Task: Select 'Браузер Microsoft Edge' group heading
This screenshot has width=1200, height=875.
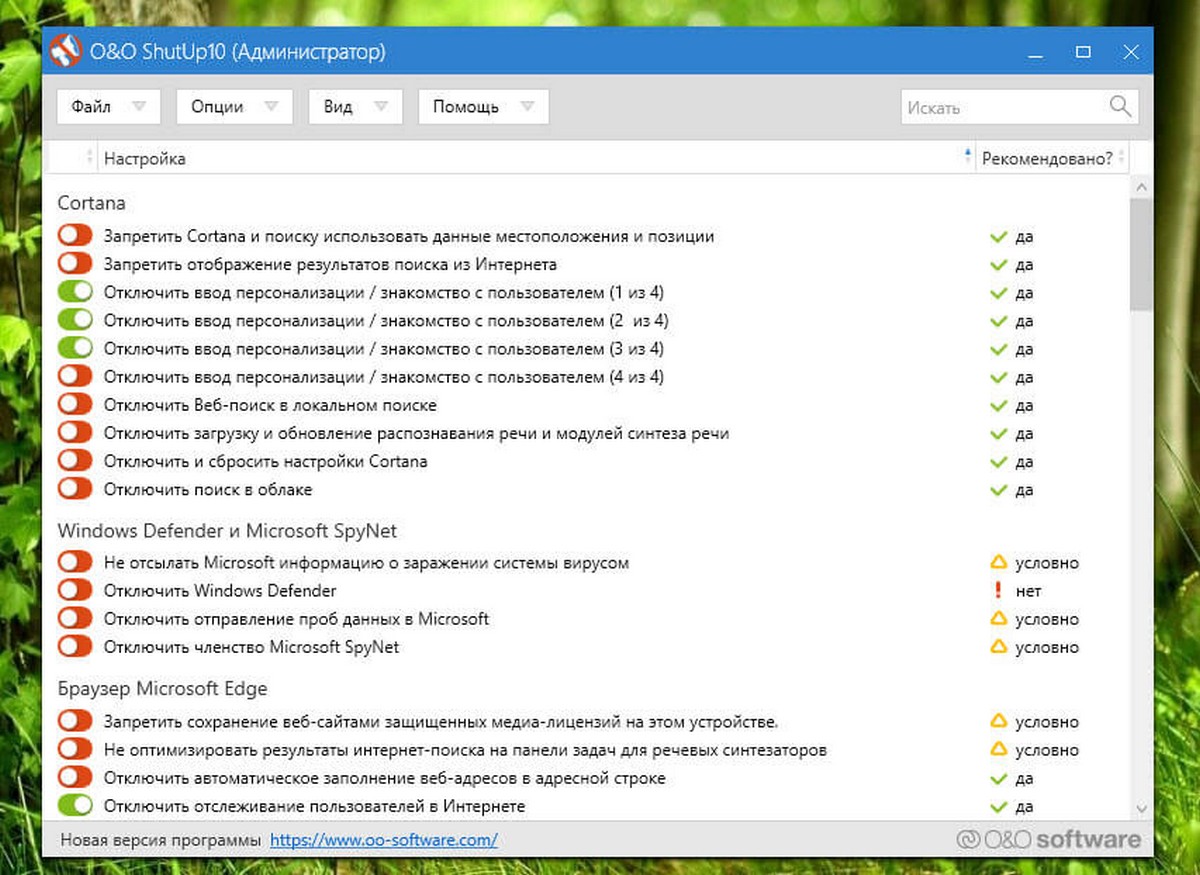Action: 163,689
